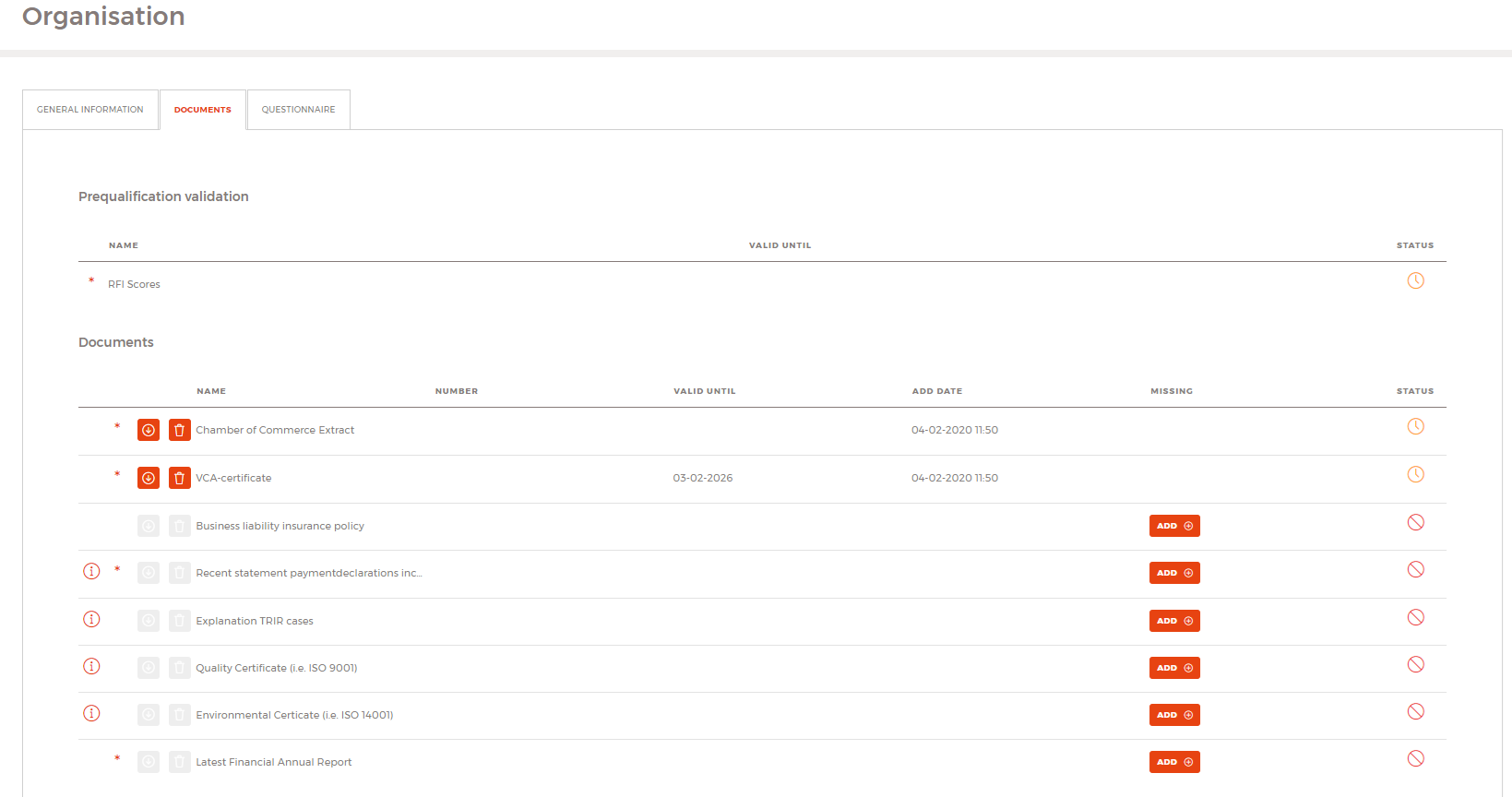Download the VCA-certificate file

pos(148,478)
